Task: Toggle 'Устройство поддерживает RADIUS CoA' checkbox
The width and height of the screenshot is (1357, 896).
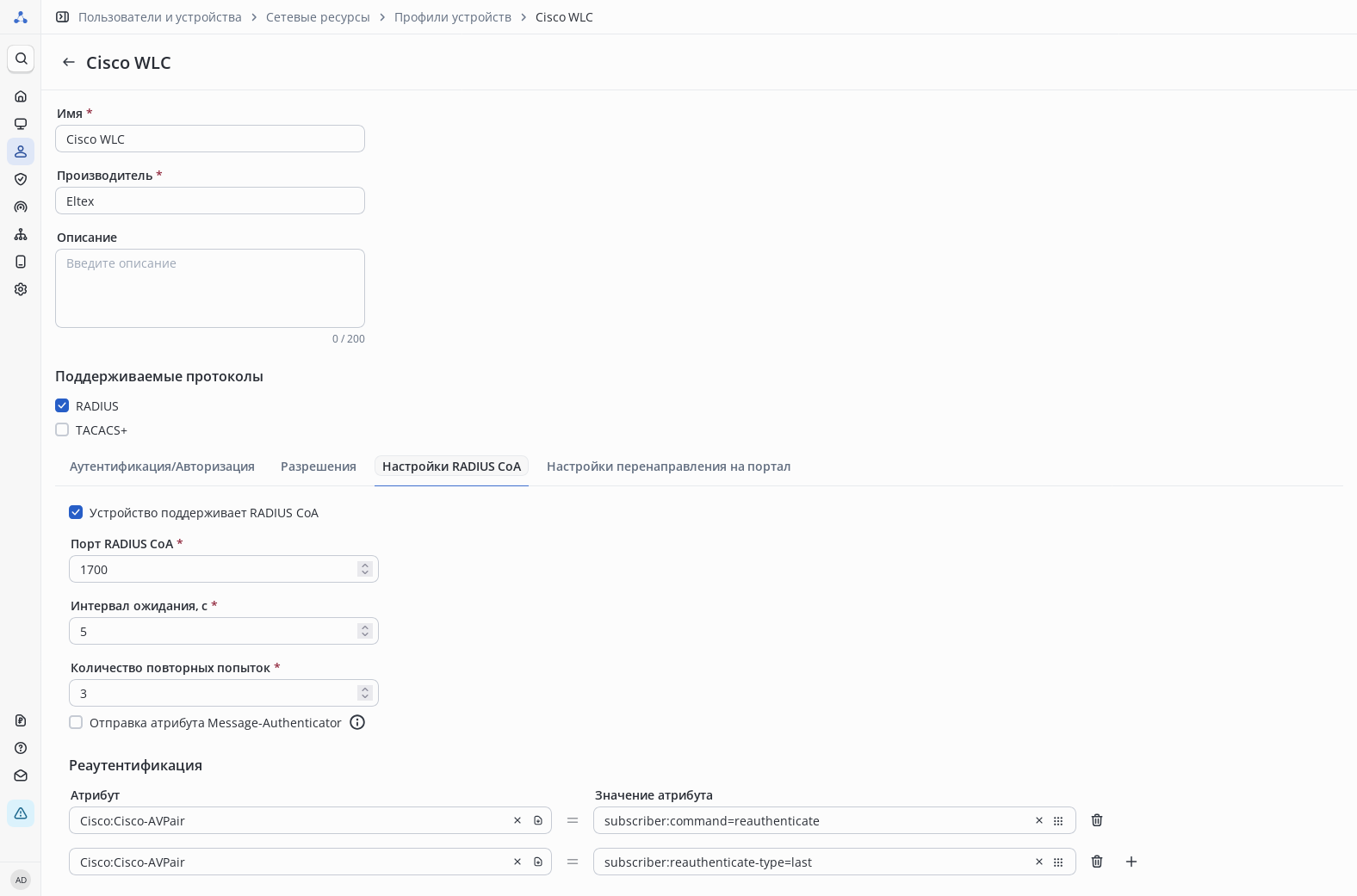Action: tap(76, 512)
